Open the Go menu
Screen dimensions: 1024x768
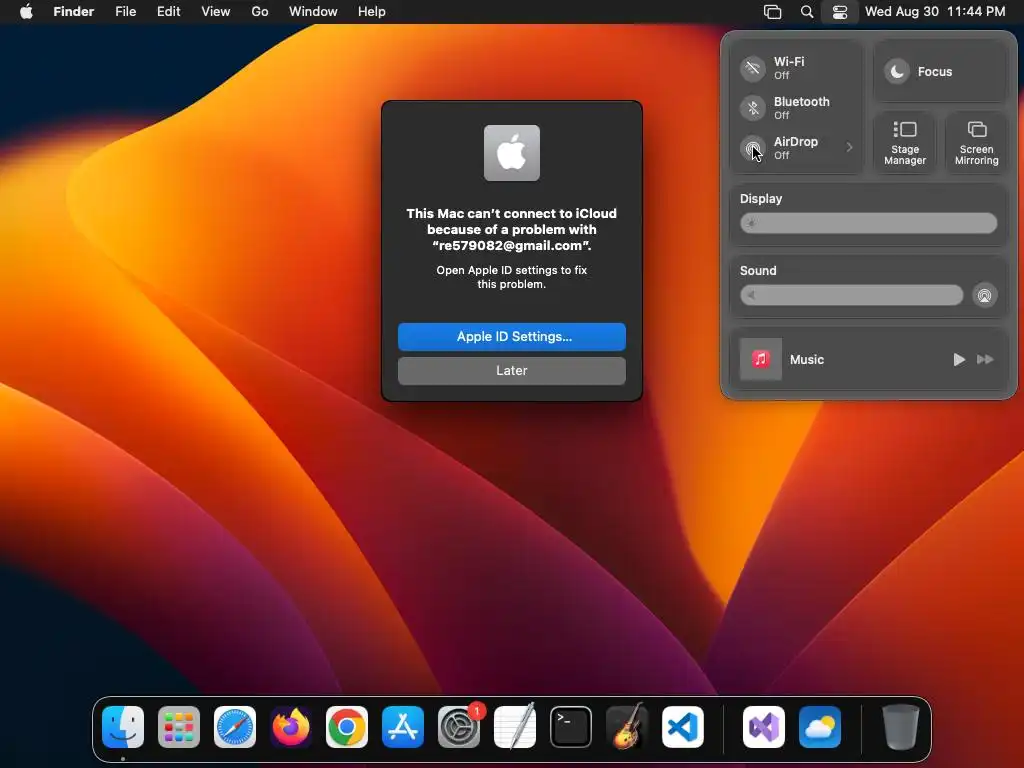260,11
